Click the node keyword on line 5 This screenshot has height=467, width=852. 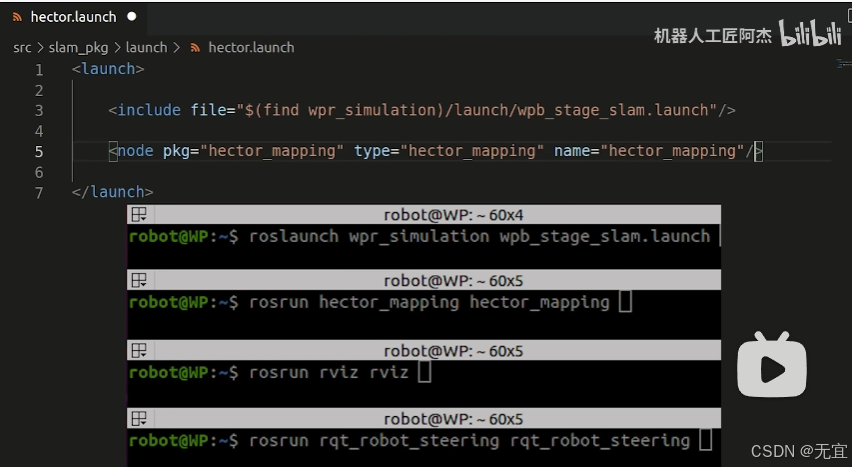pyautogui.click(x=135, y=151)
